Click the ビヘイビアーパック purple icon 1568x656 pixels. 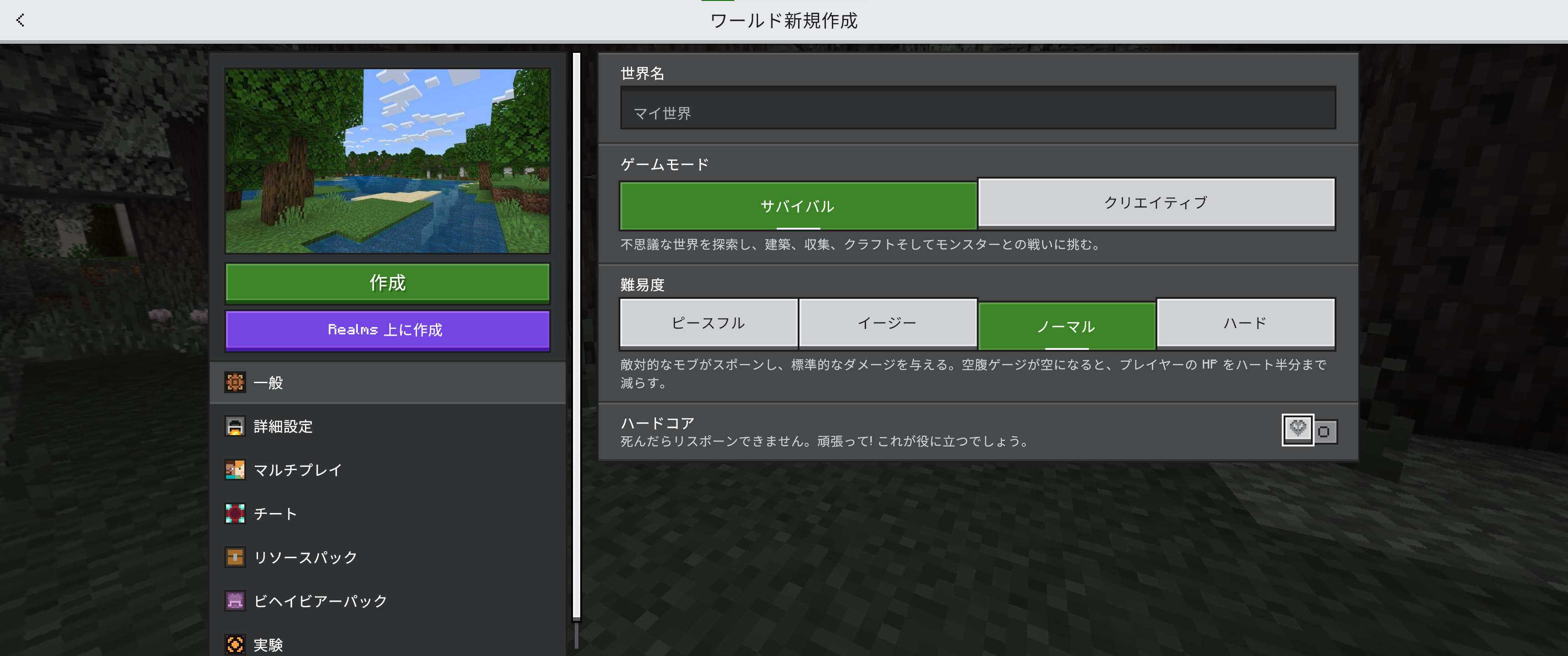coord(235,601)
